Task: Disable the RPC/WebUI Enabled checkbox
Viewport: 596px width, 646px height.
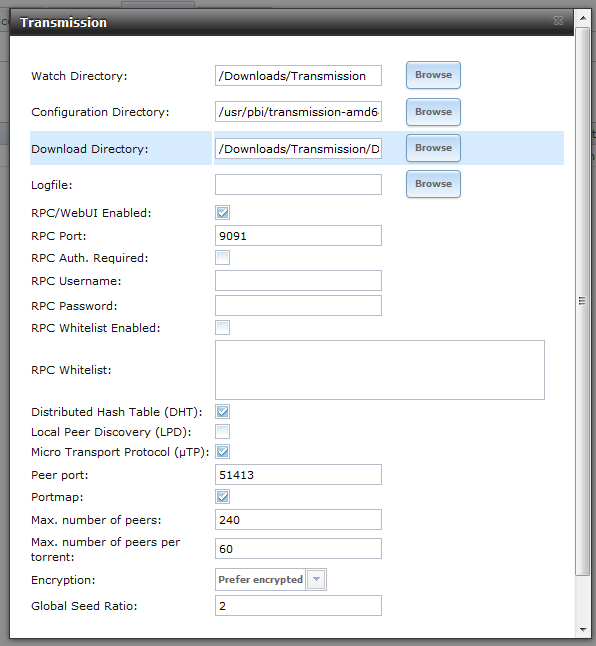Action: (222, 213)
